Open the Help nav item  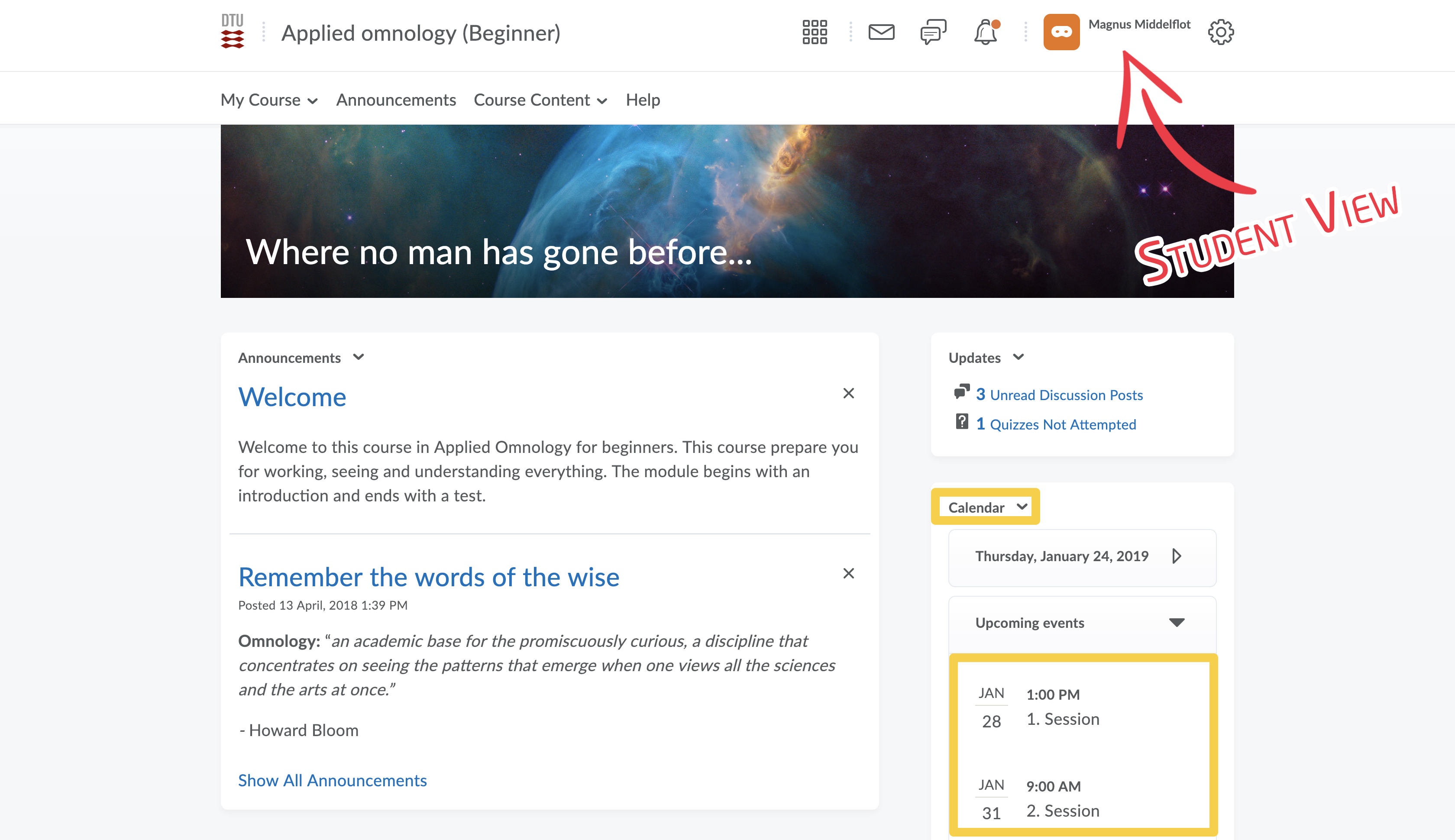point(643,100)
